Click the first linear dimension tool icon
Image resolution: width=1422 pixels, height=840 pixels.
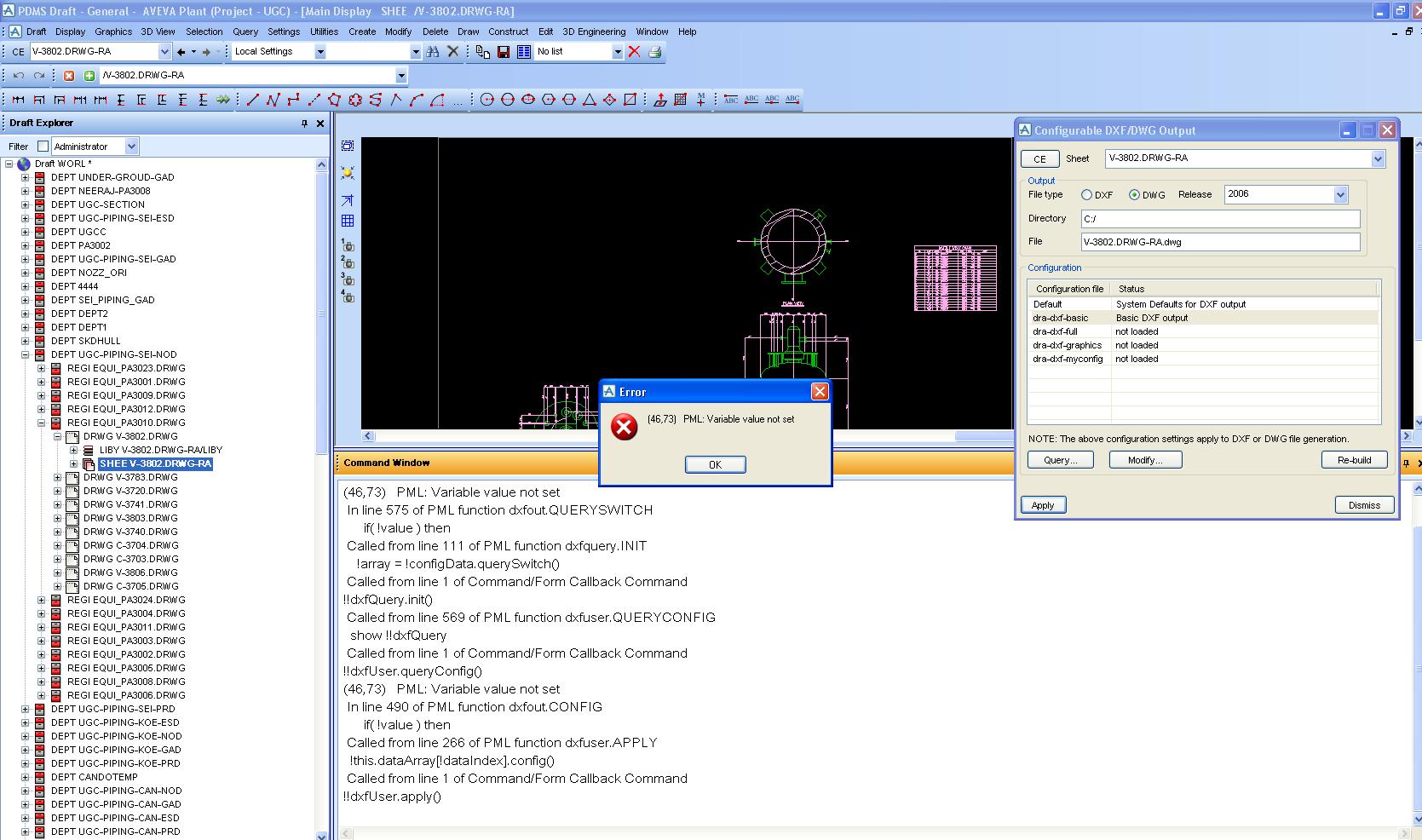(18, 100)
